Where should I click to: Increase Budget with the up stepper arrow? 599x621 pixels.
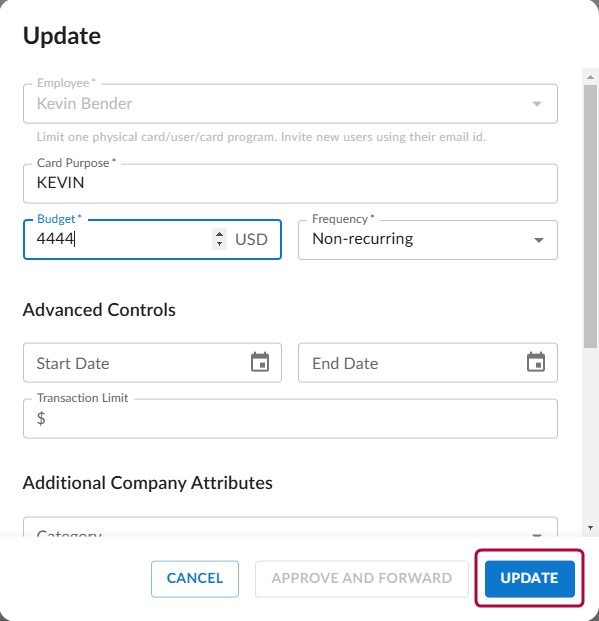(219, 234)
